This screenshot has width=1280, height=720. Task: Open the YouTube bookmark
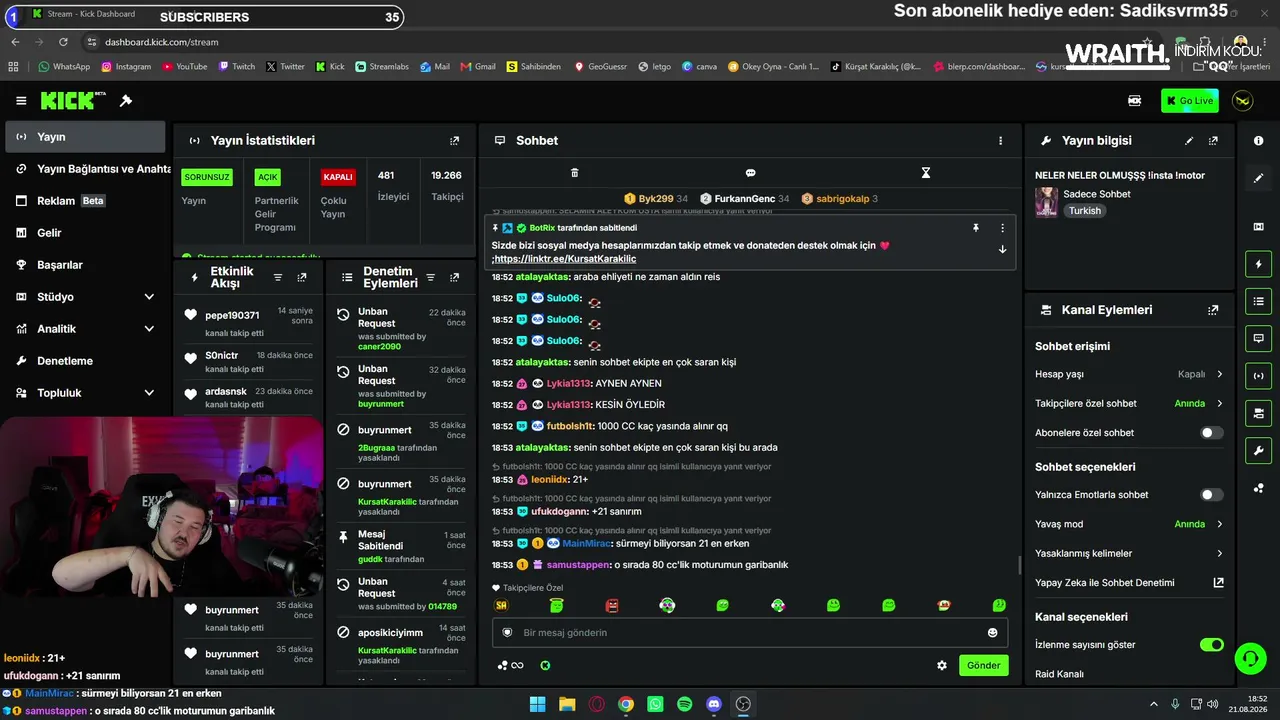click(x=184, y=67)
